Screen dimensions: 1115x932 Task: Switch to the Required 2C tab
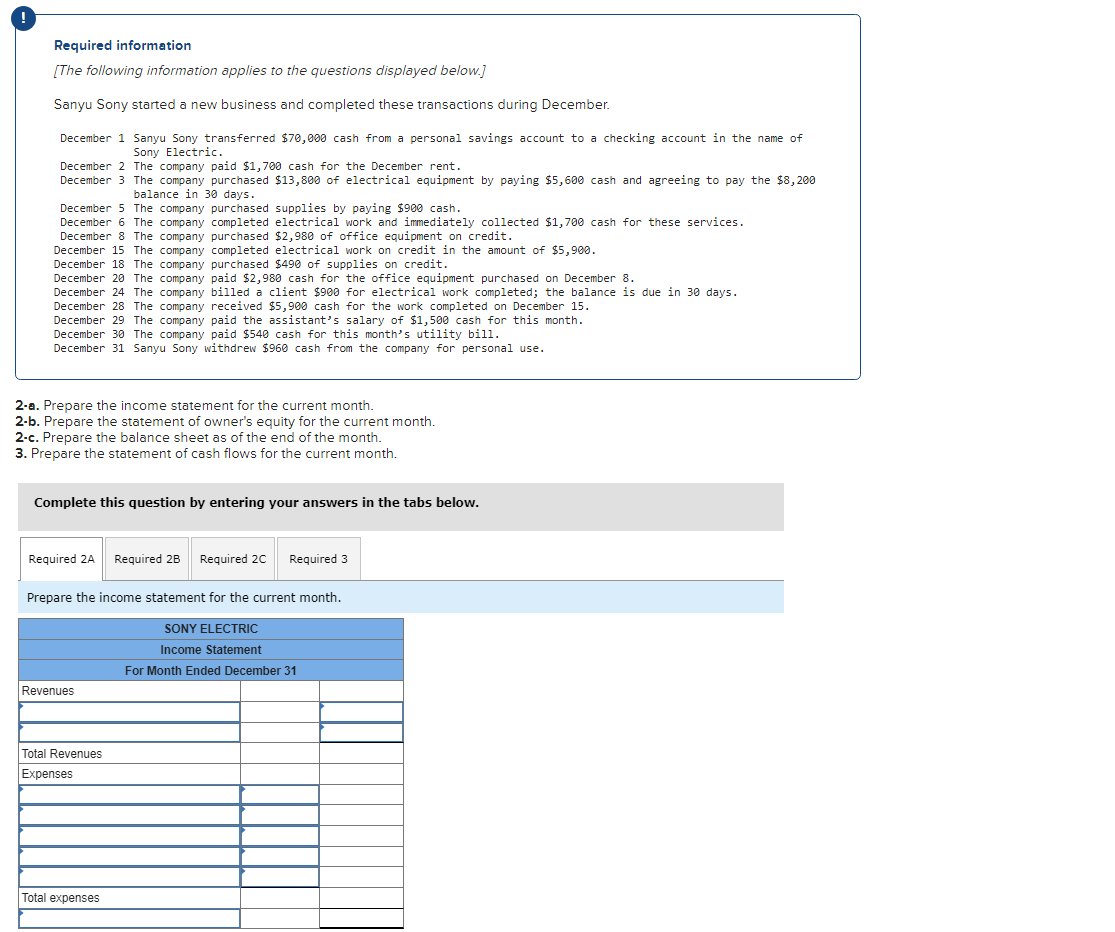click(232, 559)
